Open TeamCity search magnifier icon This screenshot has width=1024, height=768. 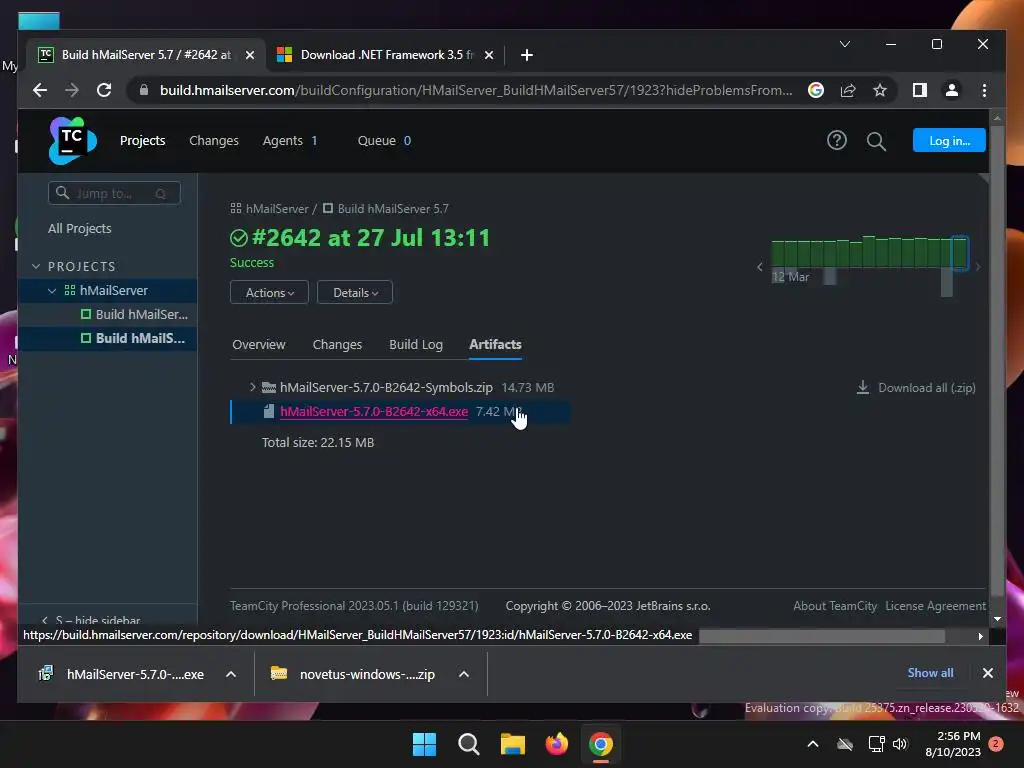click(876, 141)
